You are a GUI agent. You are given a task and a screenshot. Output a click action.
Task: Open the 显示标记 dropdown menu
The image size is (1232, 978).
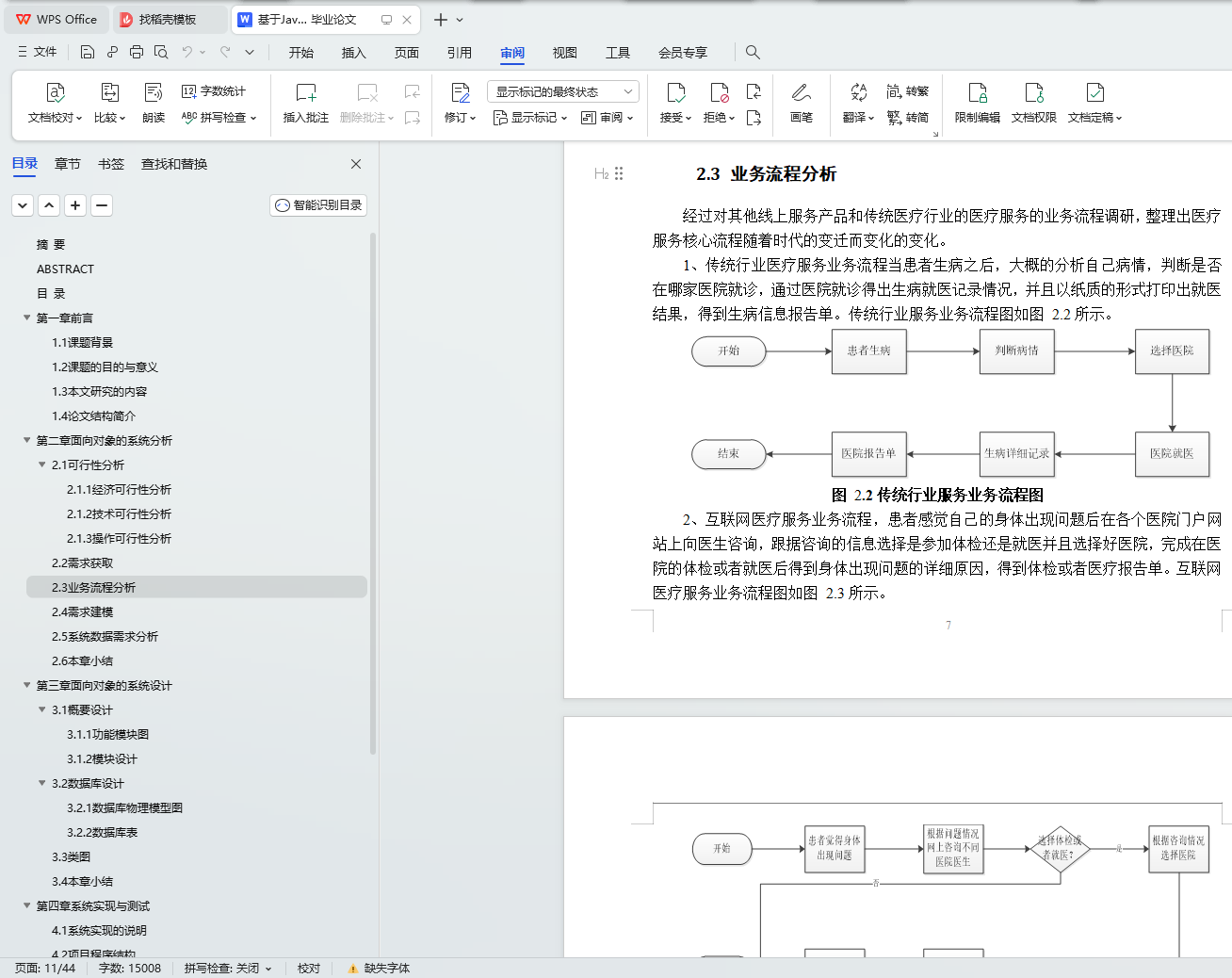(530, 118)
